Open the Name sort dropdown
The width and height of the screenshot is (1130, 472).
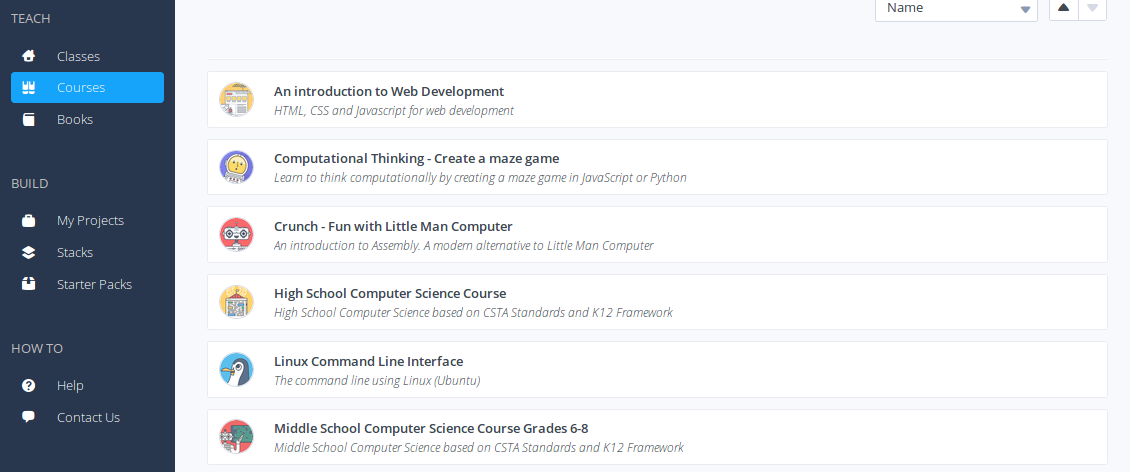pyautogui.click(x=956, y=9)
